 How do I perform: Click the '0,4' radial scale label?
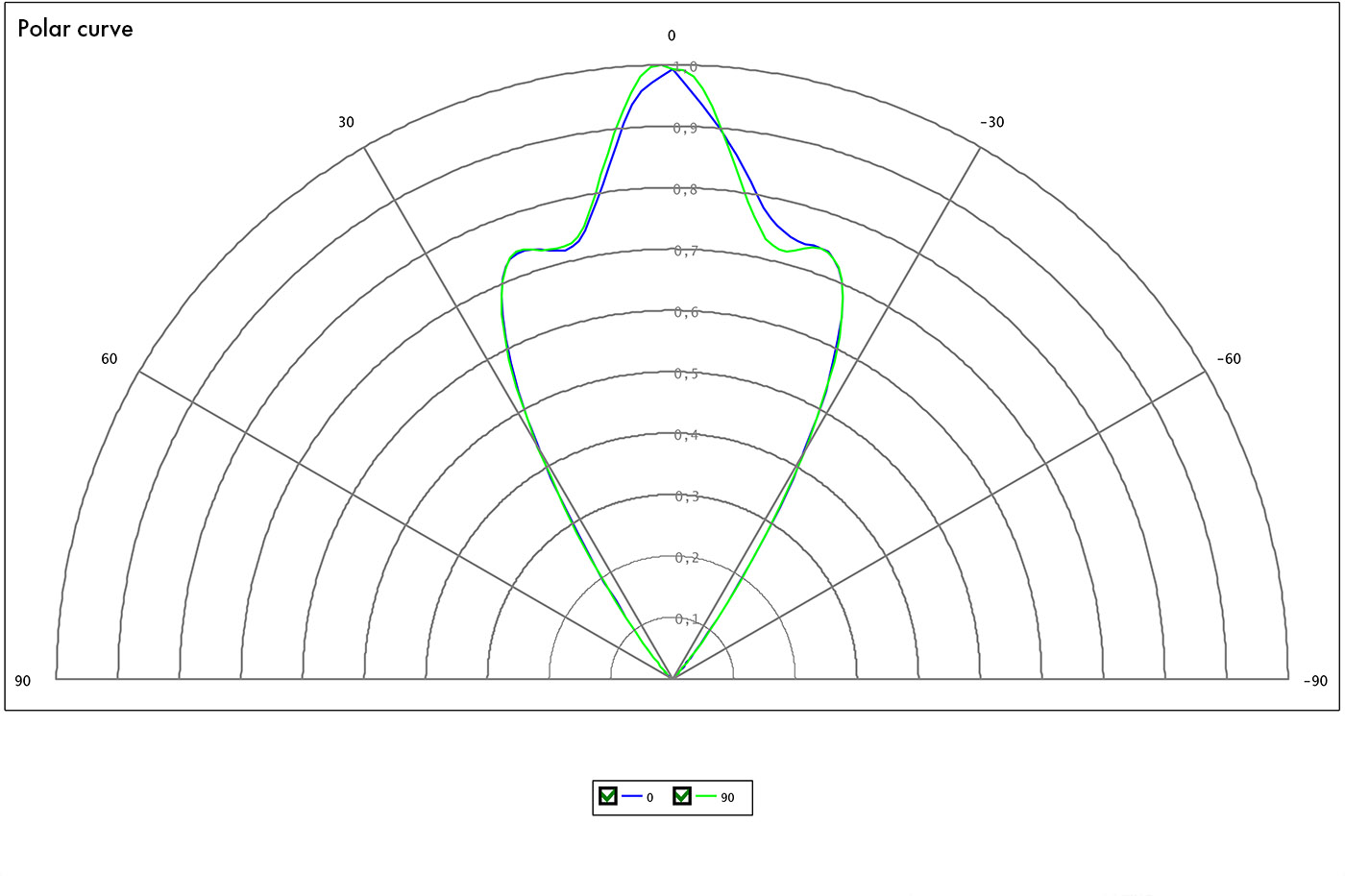(686, 436)
